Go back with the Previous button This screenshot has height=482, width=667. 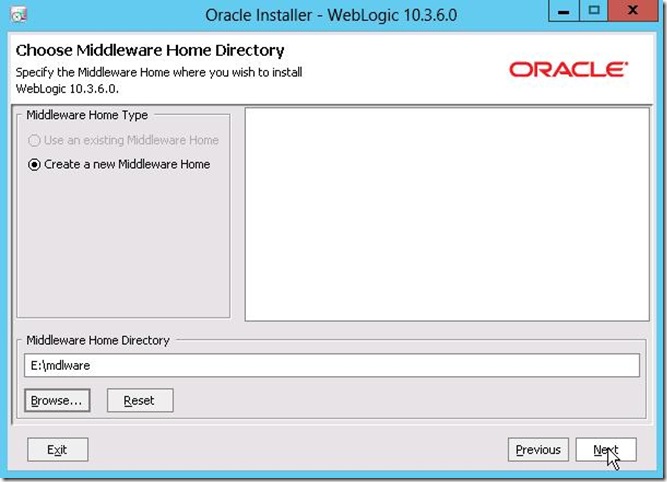pyautogui.click(x=538, y=450)
